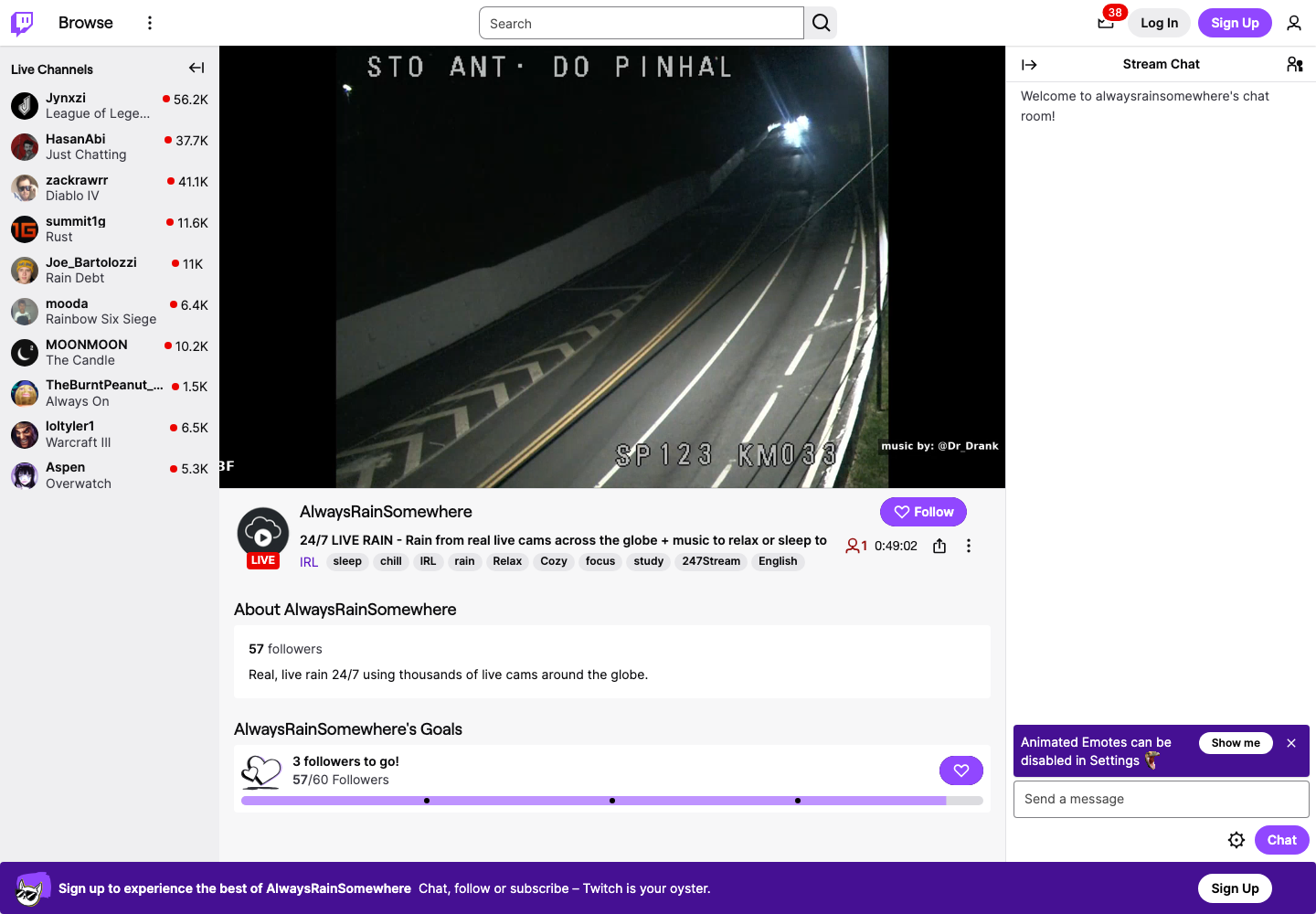Select the English tag

[778, 561]
